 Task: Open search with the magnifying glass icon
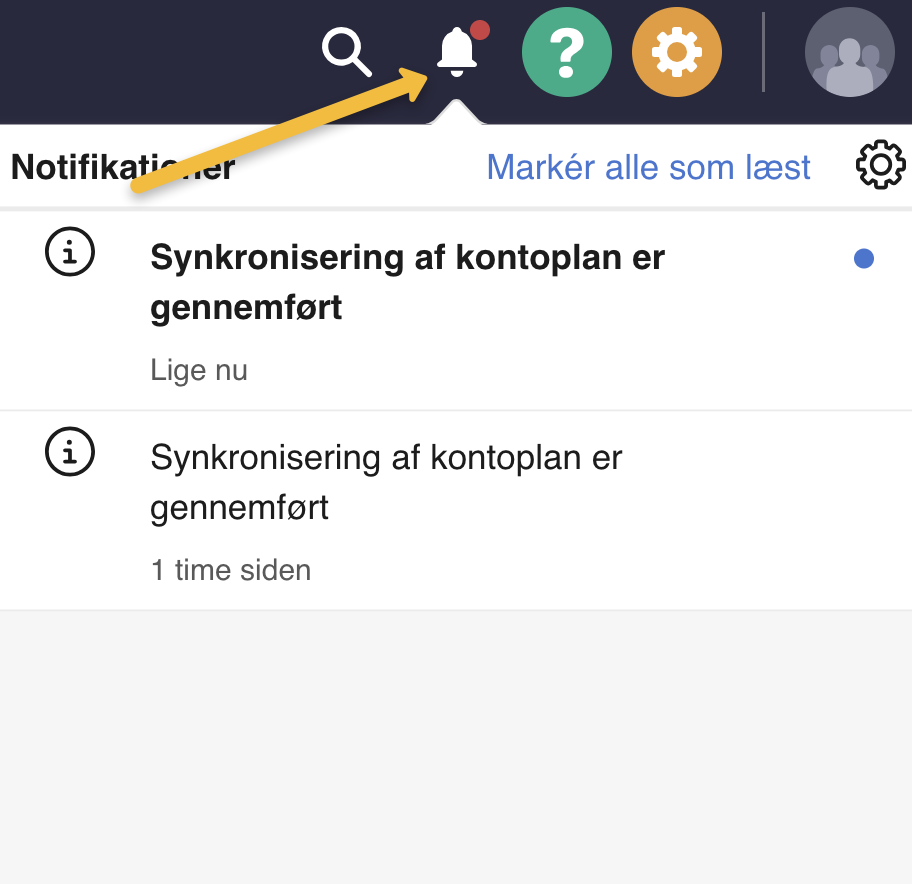click(347, 52)
